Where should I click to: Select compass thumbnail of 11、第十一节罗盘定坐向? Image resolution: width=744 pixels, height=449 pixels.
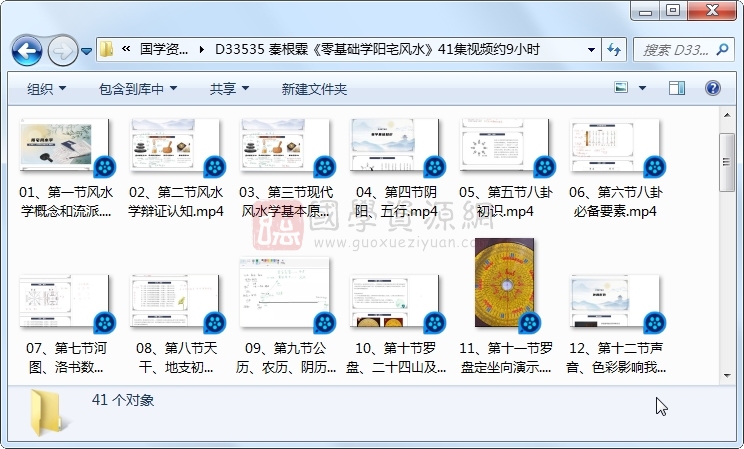[504, 282]
